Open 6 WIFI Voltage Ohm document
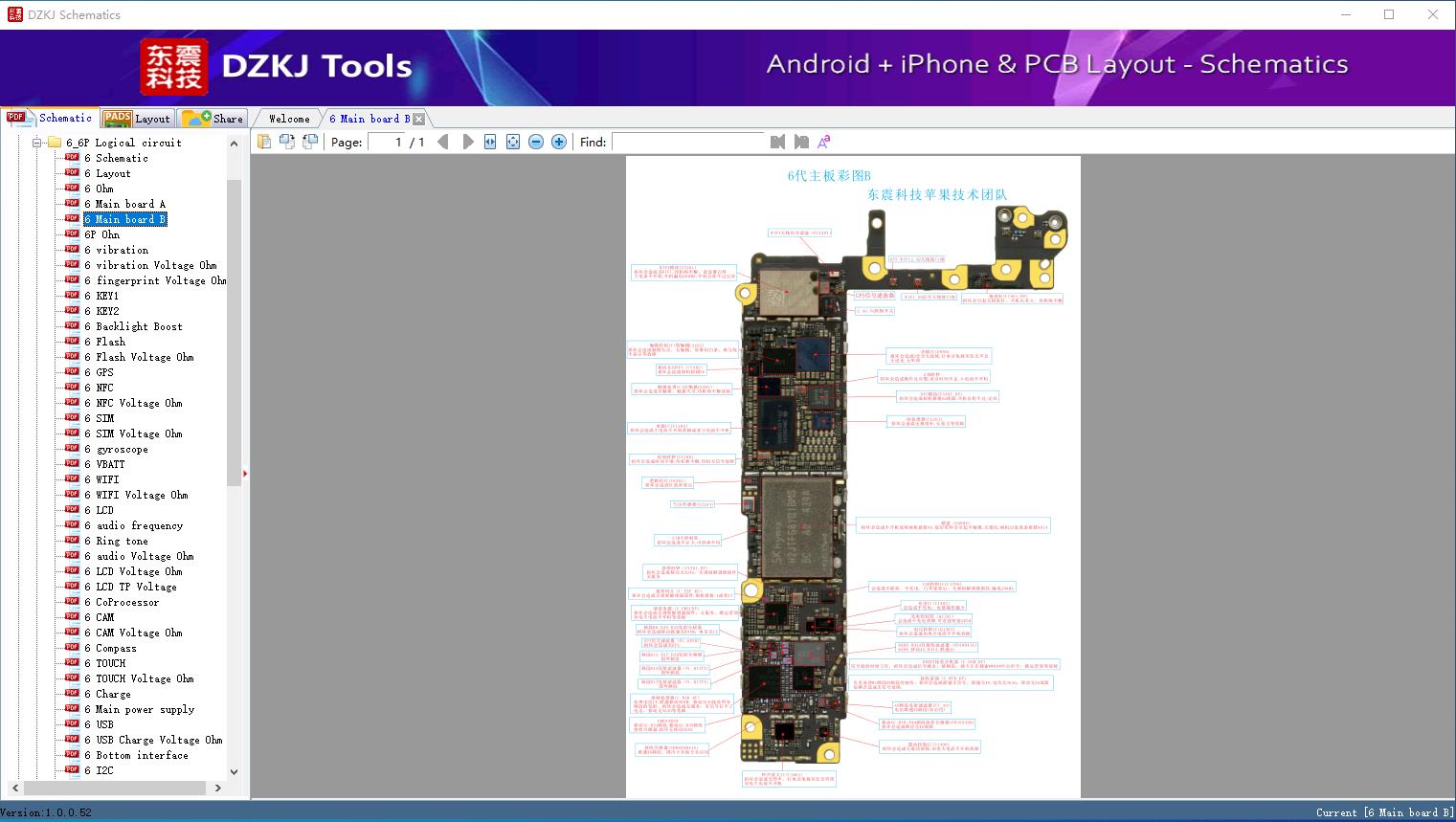 (136, 495)
